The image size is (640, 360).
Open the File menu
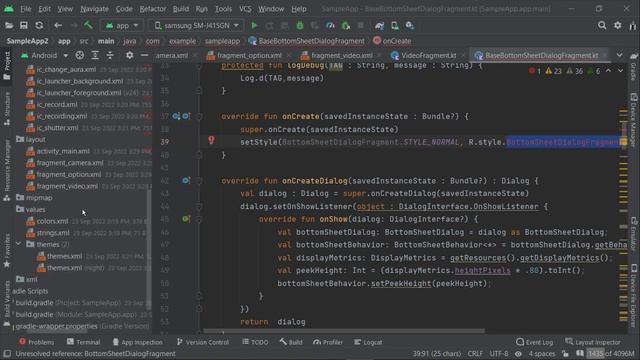pos(25,9)
